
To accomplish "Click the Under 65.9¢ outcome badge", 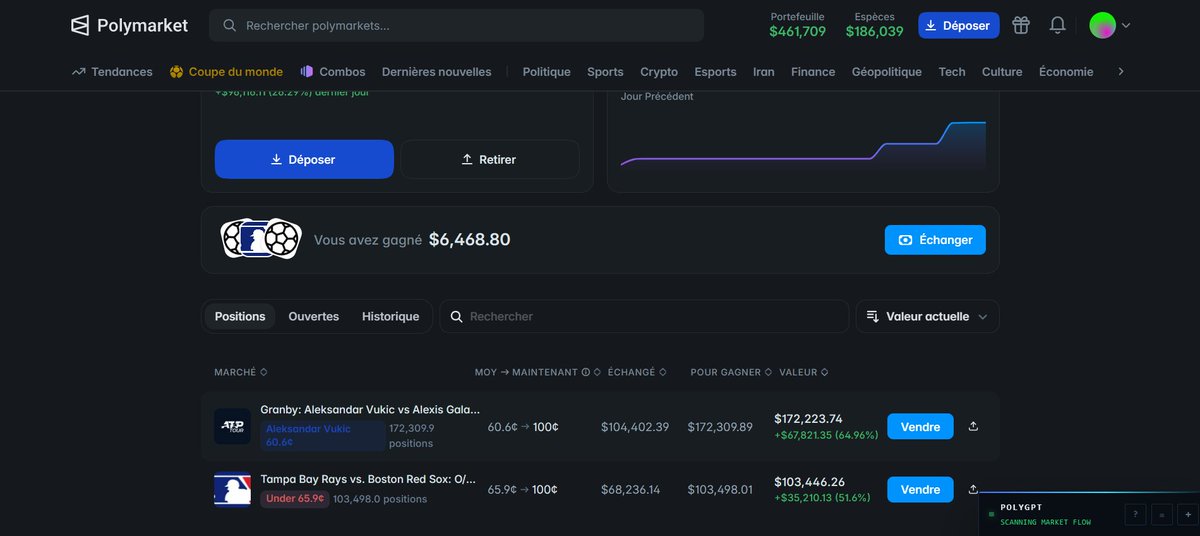I will click(x=294, y=498).
